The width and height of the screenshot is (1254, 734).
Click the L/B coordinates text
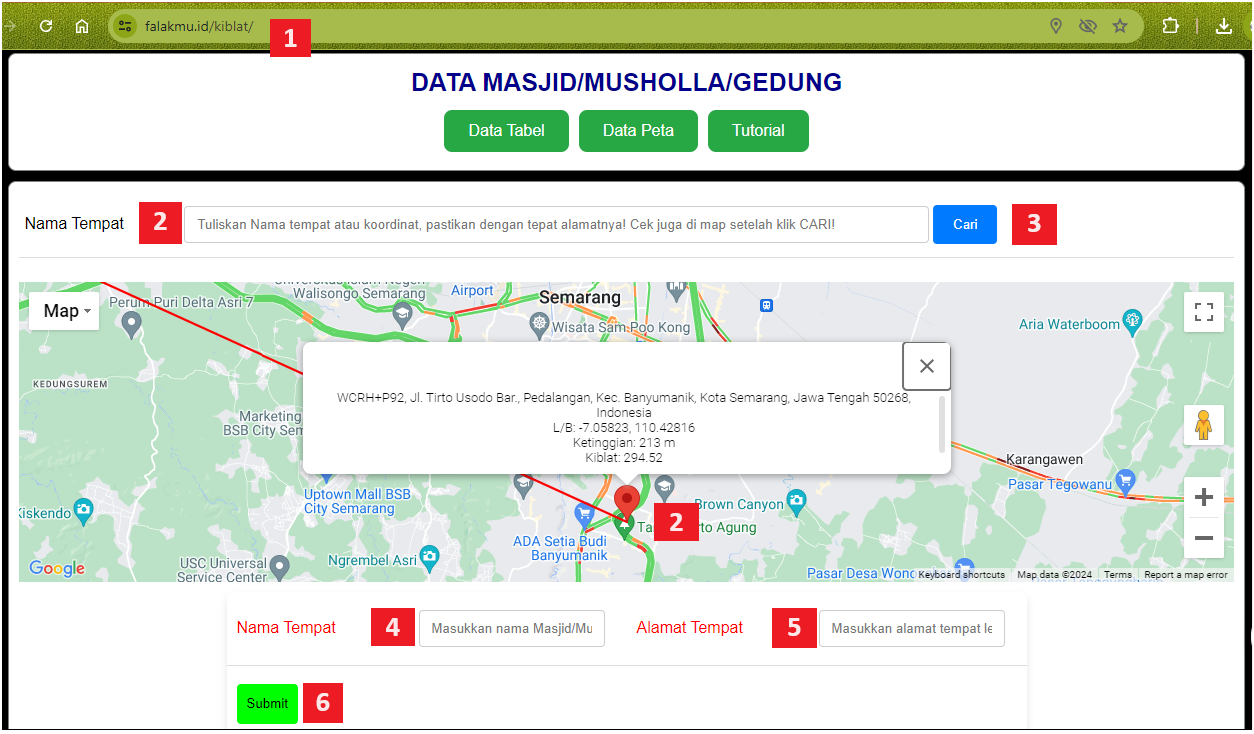pos(624,428)
